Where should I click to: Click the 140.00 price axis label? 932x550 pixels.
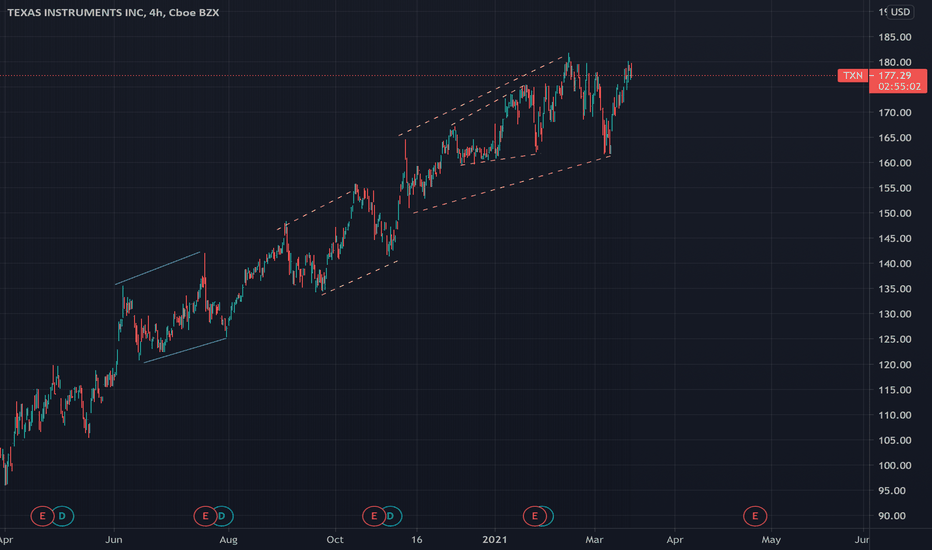[x=895, y=263]
